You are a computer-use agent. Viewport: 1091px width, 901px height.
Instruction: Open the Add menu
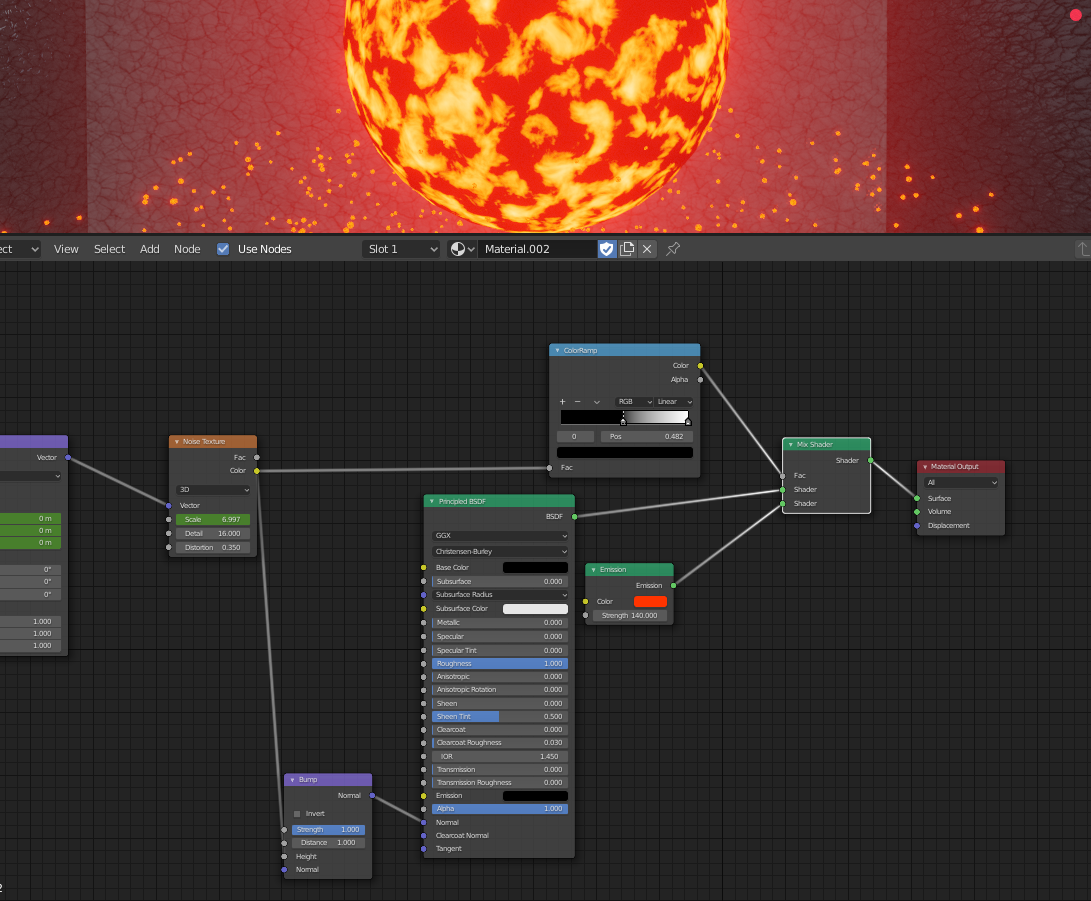coord(149,249)
